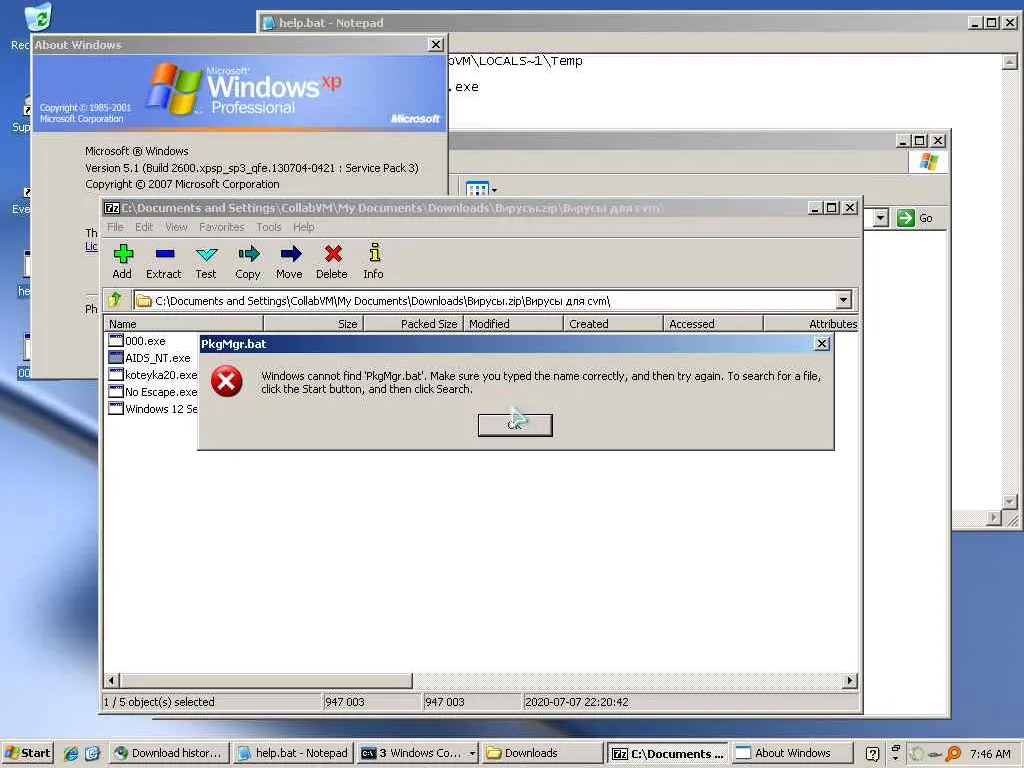Click the second Quick Launch icon
The height and width of the screenshot is (768, 1024).
[91, 754]
